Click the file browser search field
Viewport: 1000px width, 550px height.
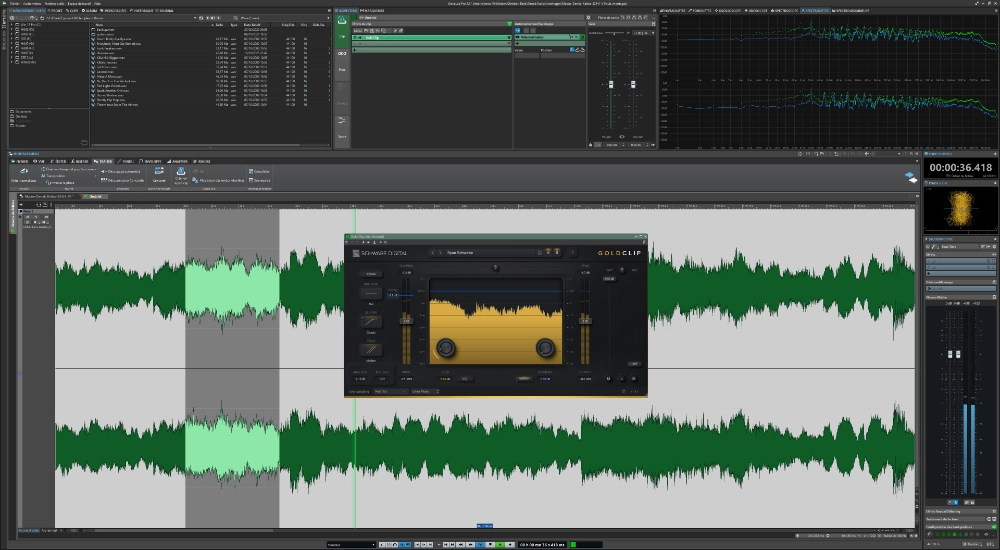tap(283, 18)
